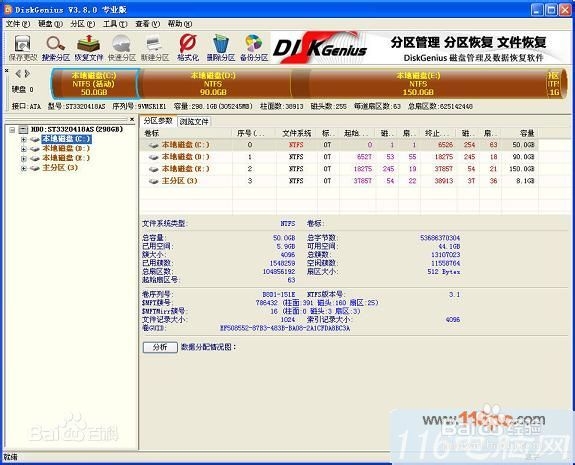Viewport: 575px width, 465px height.
Task: Select HD0:ST3320418AS (298GB) tree root
Action: point(77,129)
